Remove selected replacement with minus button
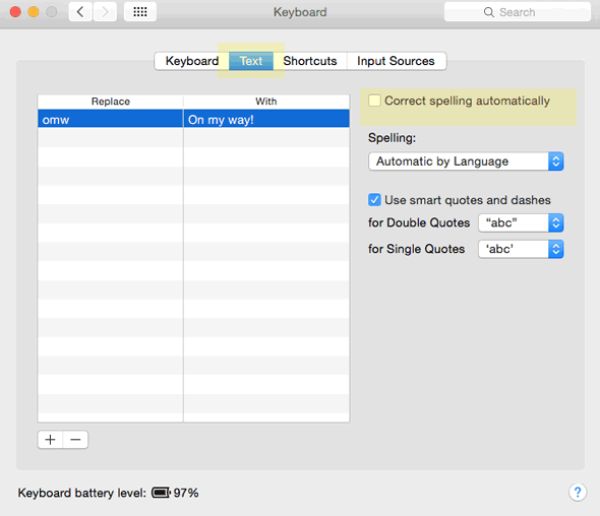 [x=76, y=440]
